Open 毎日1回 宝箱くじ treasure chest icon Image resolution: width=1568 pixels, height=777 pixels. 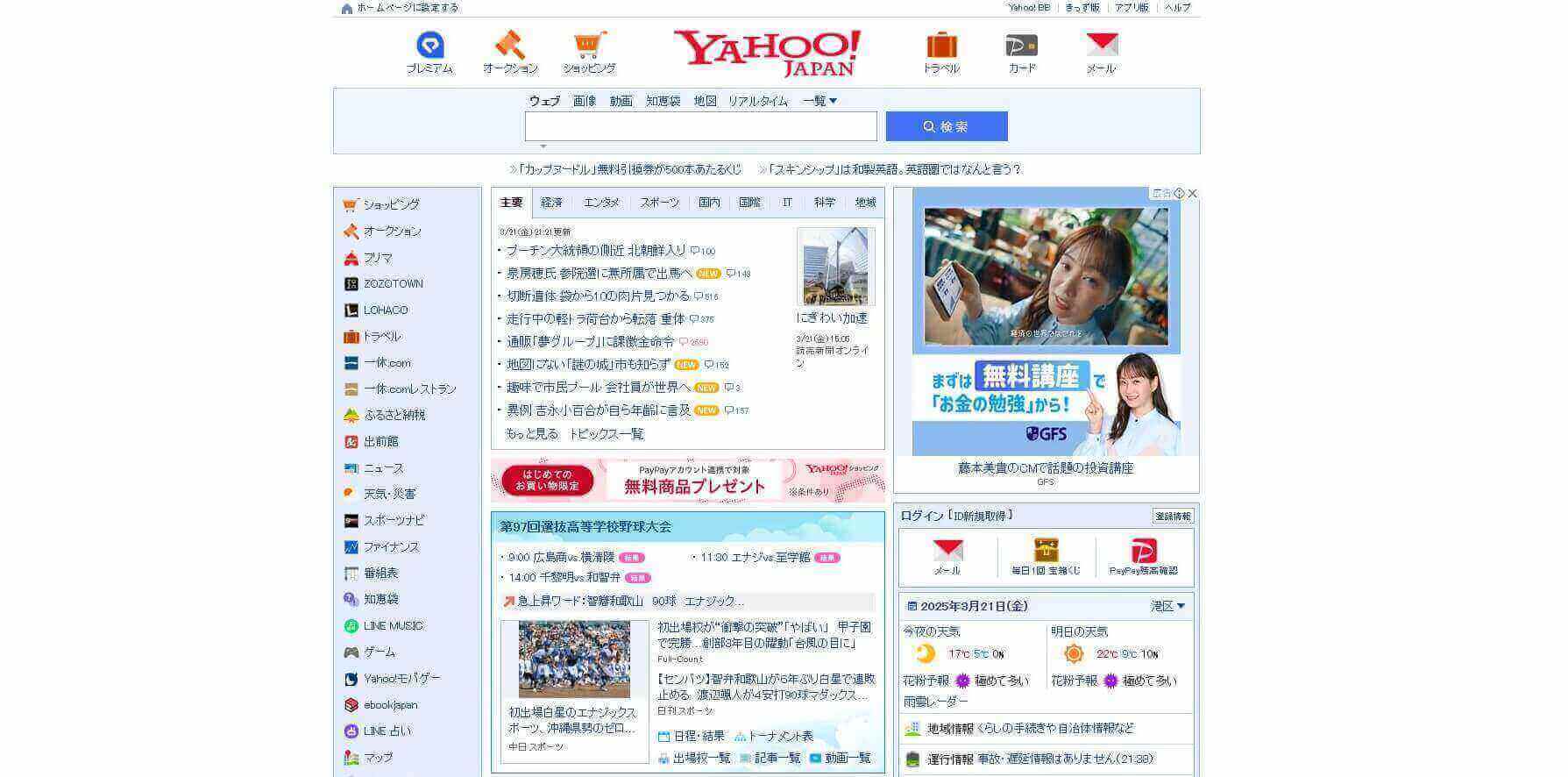pyautogui.click(x=1047, y=551)
